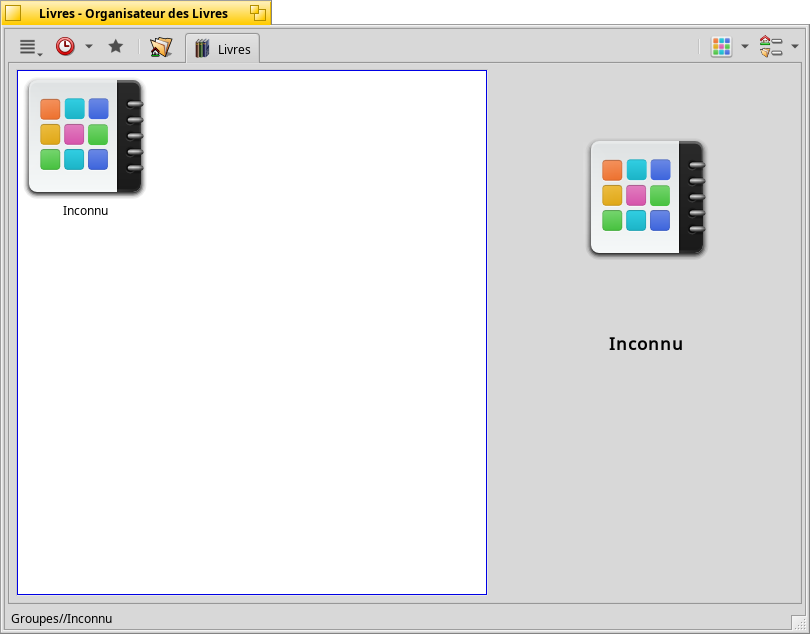810x634 pixels.
Task: Open the main hamburger menu
Action: click(30, 48)
